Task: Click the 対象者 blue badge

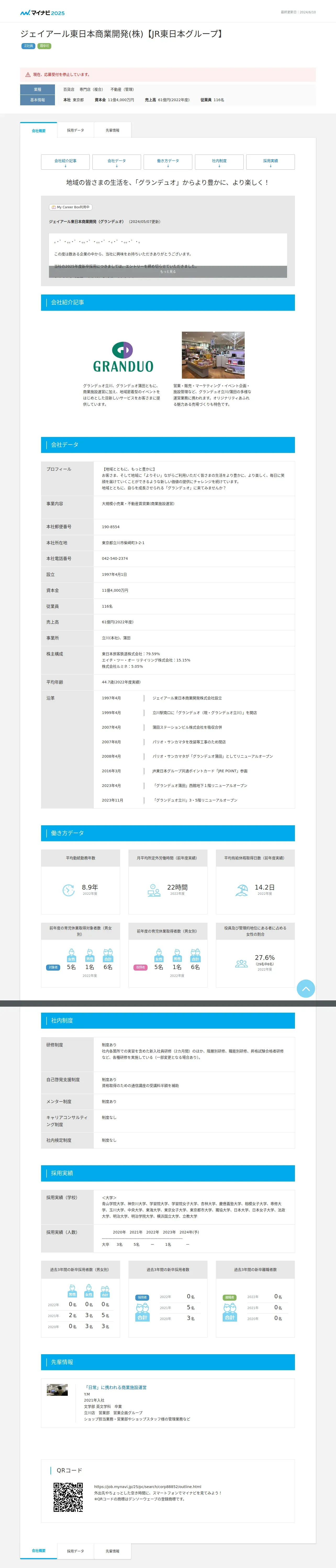Action: coord(53,967)
